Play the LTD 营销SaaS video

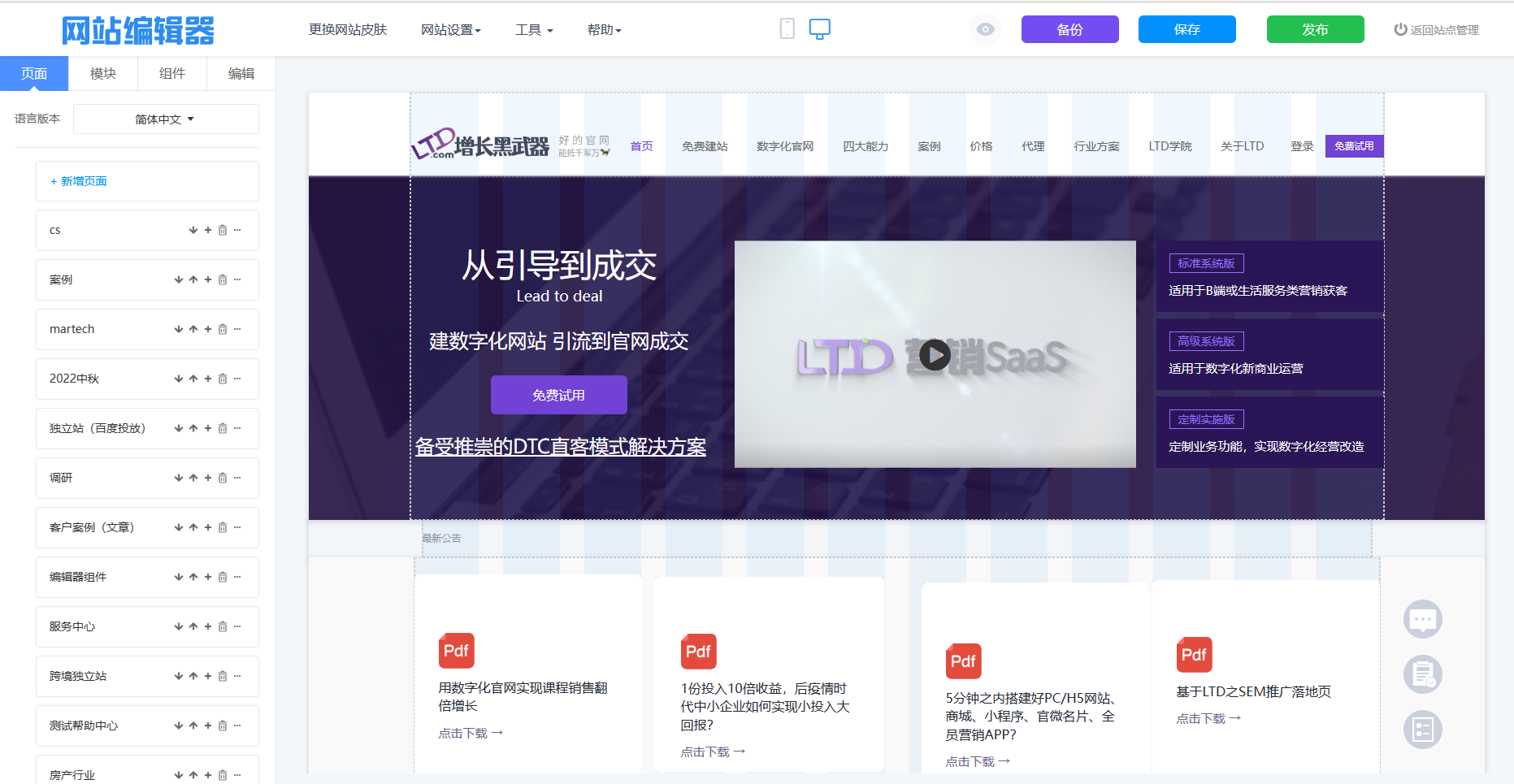(x=935, y=354)
